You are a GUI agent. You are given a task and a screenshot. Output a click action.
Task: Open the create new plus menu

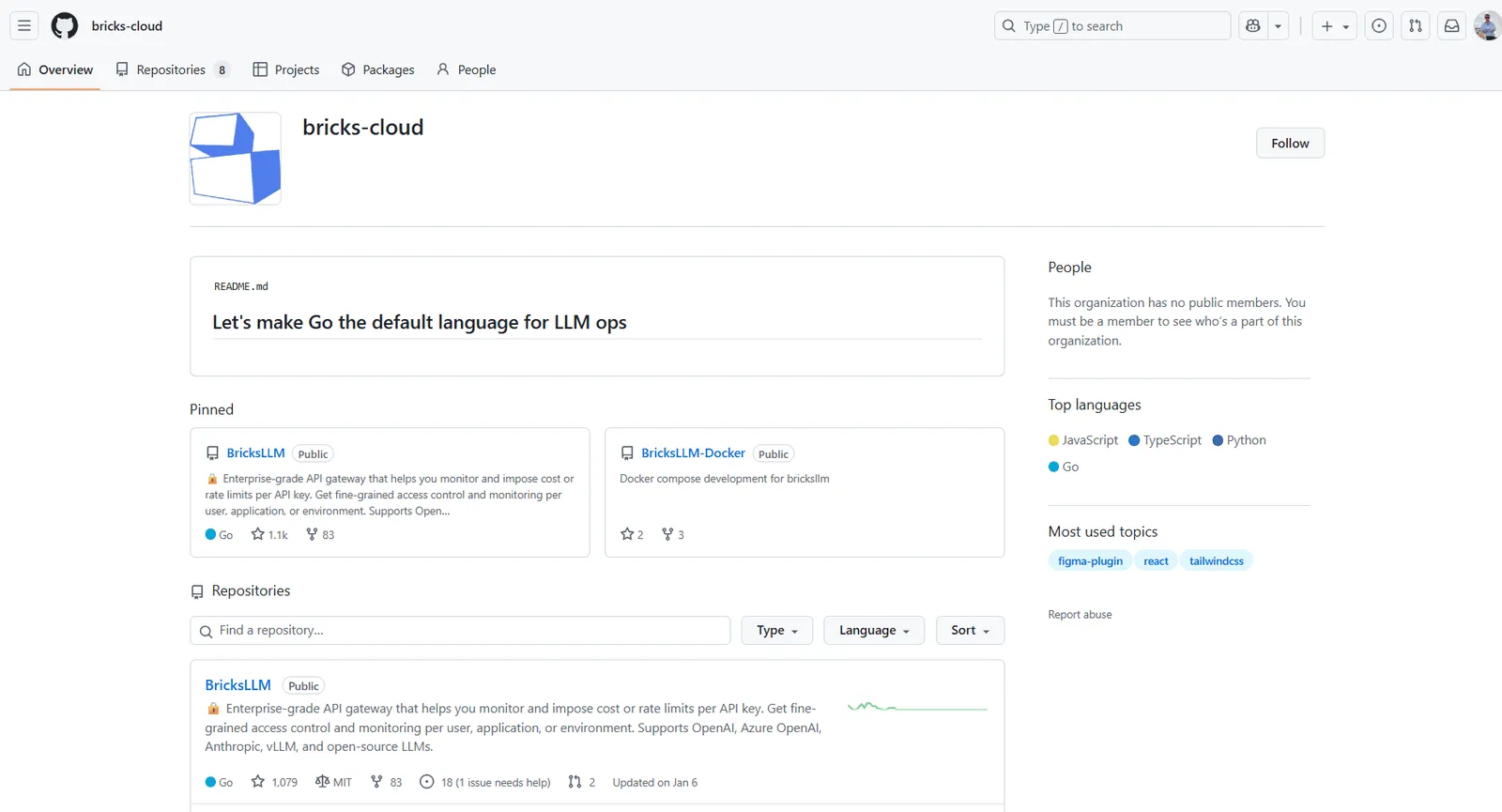click(1334, 26)
